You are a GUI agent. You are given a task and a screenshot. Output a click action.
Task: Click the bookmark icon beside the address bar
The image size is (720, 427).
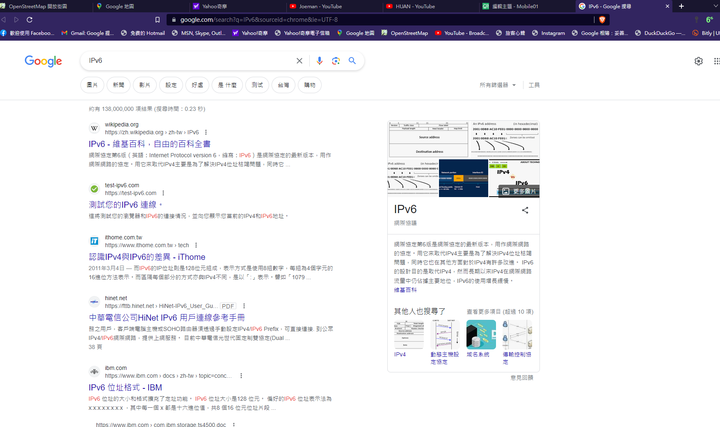click(158, 20)
